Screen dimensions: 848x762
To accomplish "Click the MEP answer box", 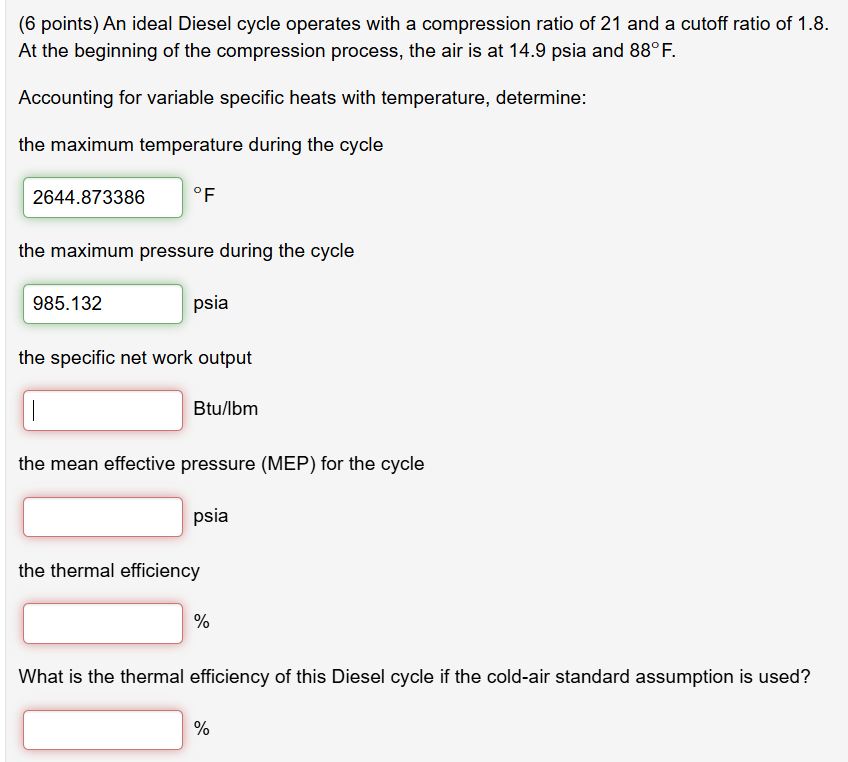I will (x=102, y=516).
